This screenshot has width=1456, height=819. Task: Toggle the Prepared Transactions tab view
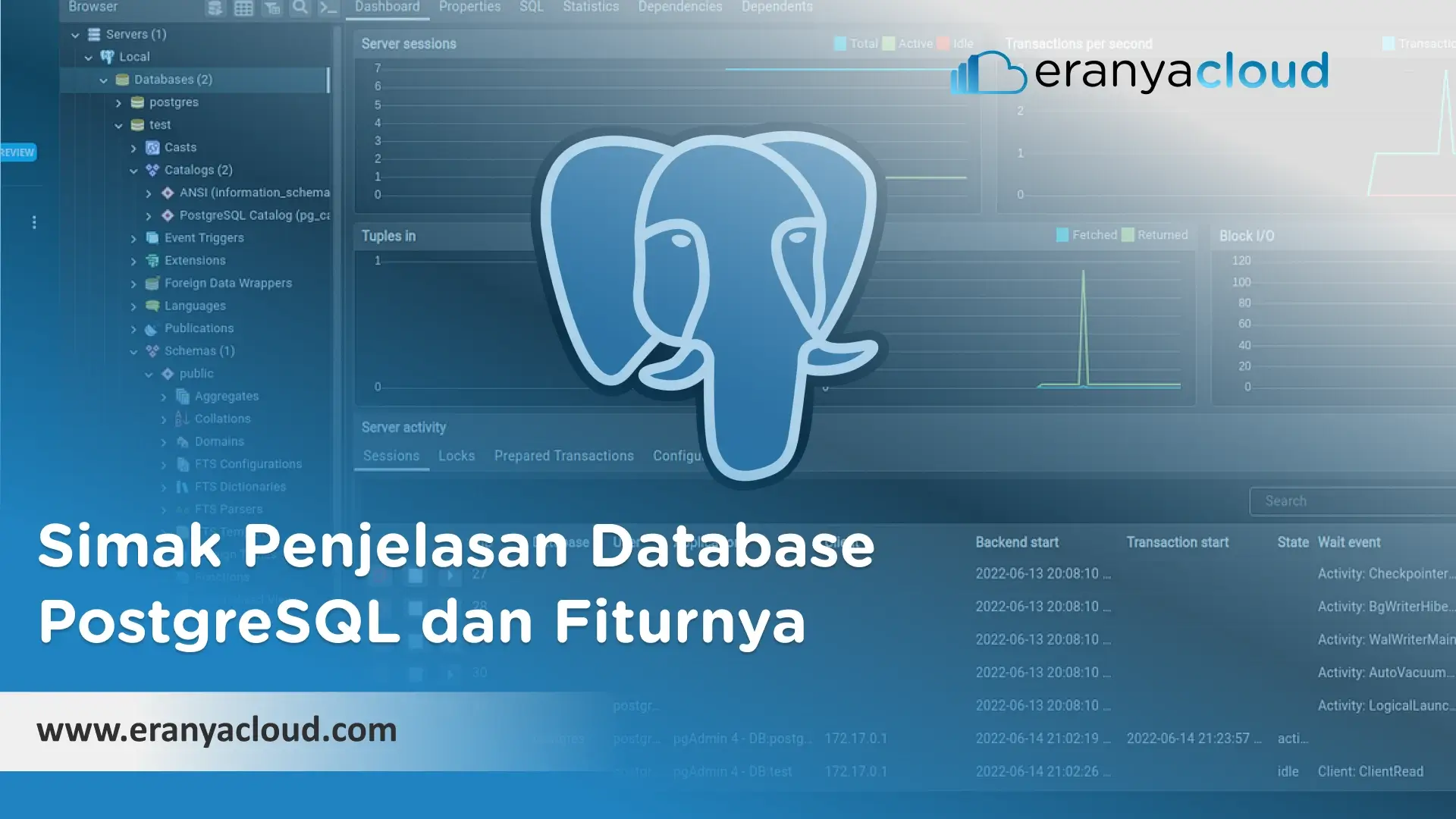[x=562, y=455]
